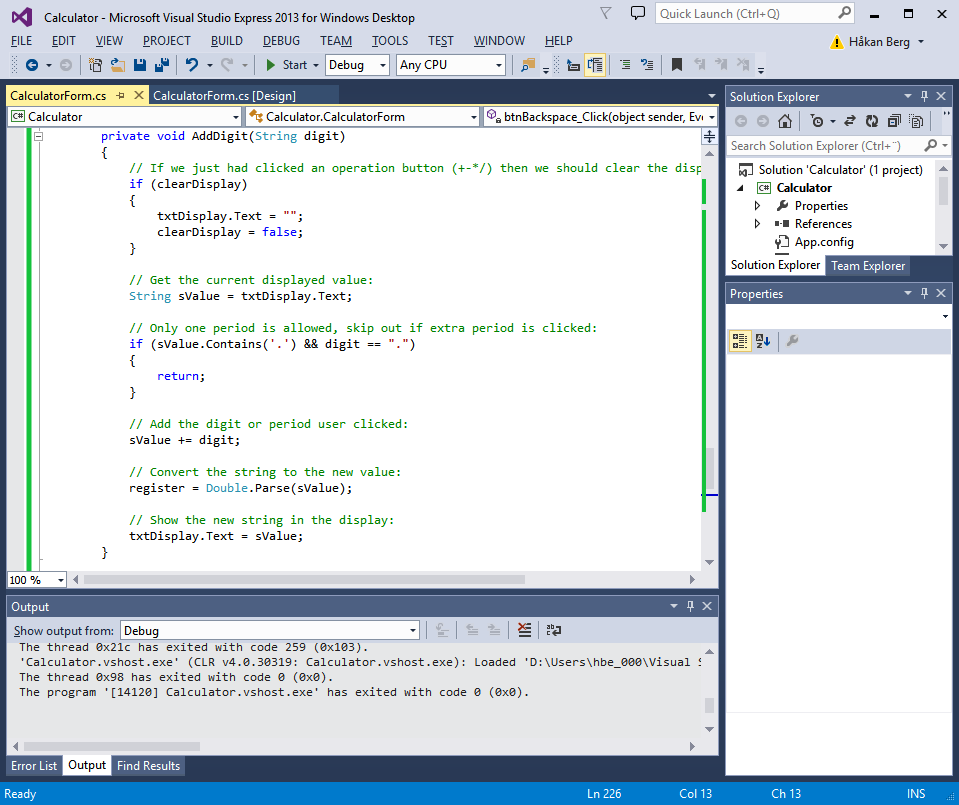959x805 pixels.
Task: Click the account warning triangle icon
Action: tap(836, 42)
